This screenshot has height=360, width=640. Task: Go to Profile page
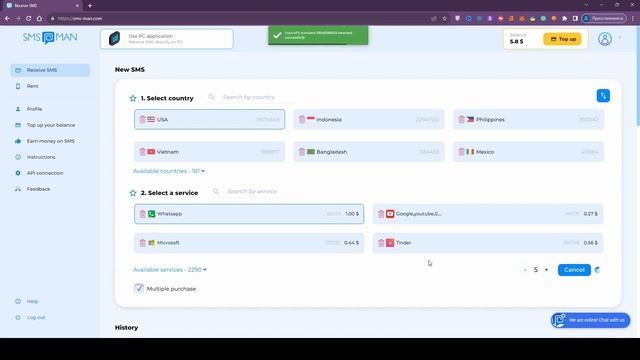coord(34,109)
